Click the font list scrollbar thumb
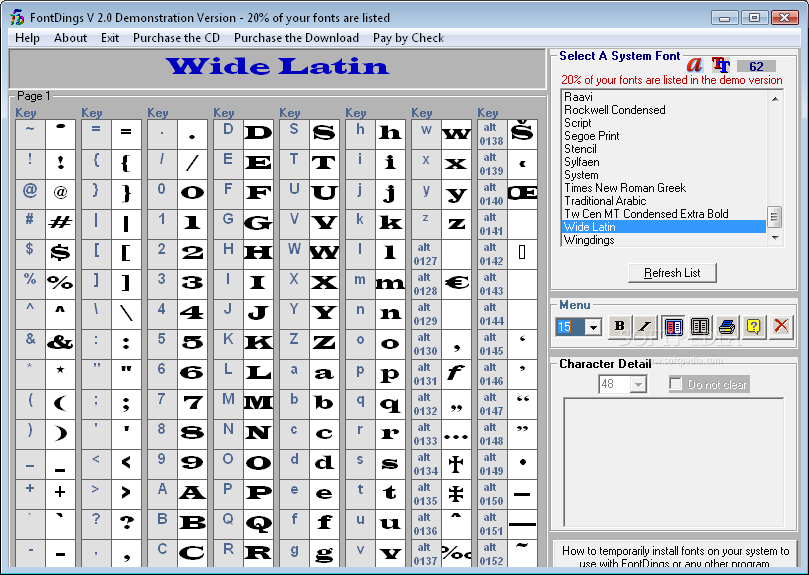The width and height of the screenshot is (809, 575). [775, 217]
